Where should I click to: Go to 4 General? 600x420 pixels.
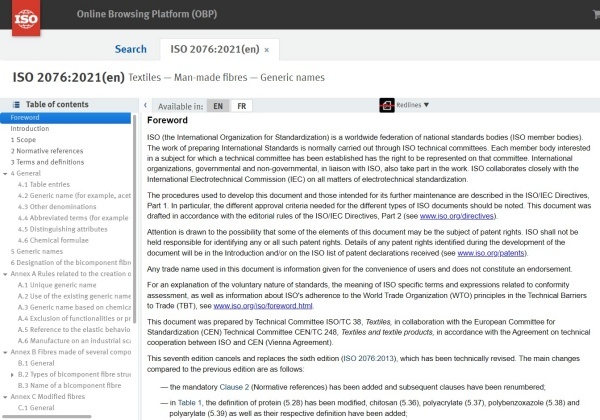[x=25, y=173]
